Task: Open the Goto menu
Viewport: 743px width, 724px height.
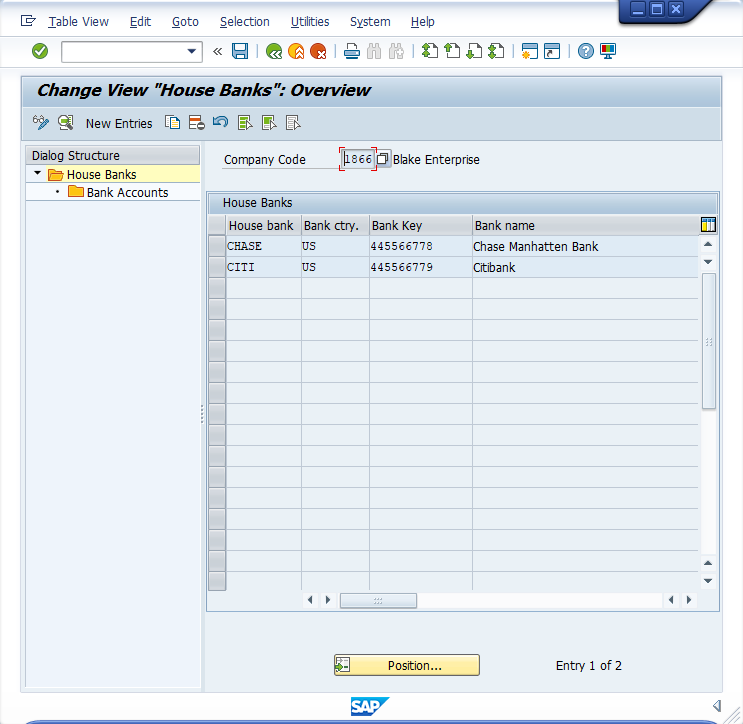Action: 185,21
